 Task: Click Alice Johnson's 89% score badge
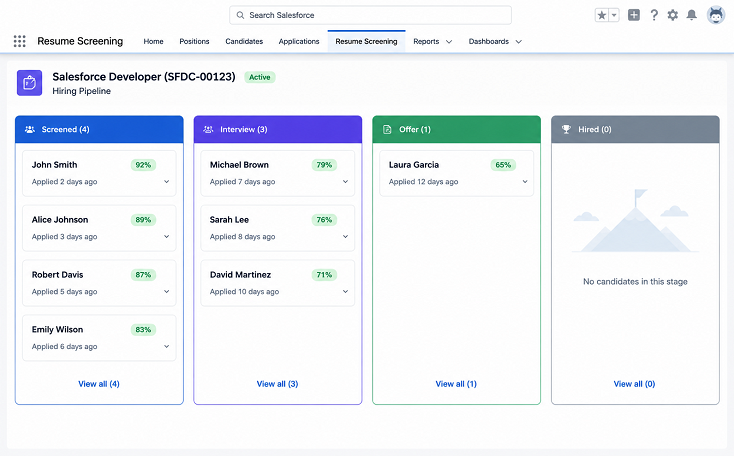coord(143,220)
